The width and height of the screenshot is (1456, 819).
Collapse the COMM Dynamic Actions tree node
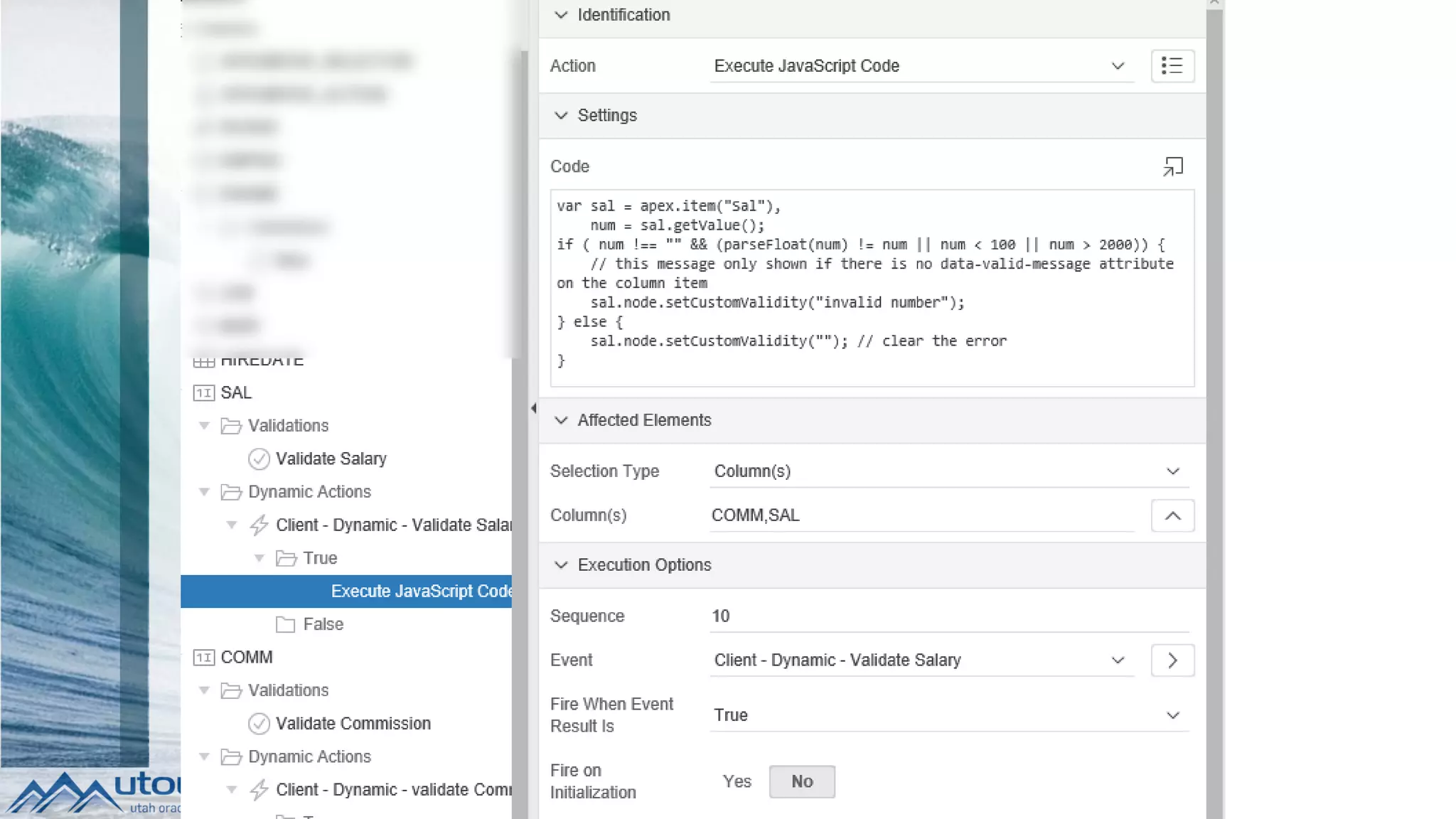tap(204, 756)
